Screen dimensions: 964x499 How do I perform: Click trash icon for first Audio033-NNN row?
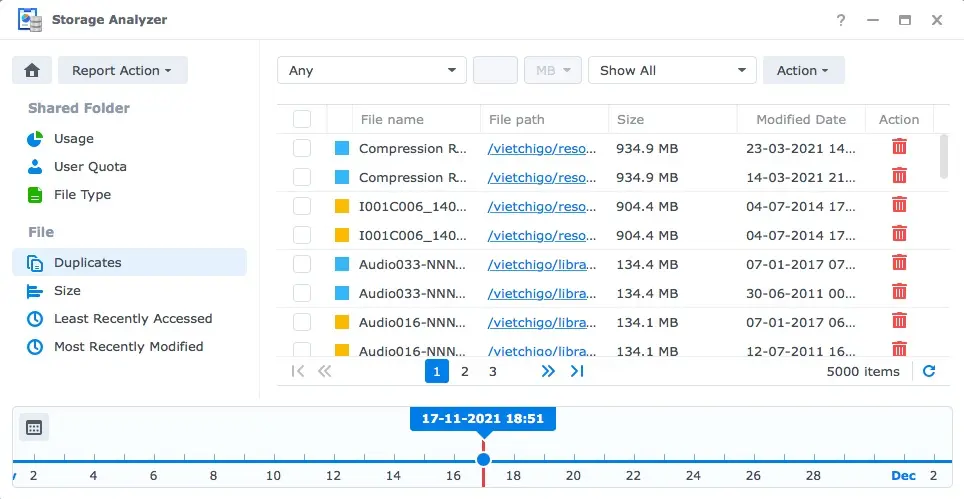899,264
